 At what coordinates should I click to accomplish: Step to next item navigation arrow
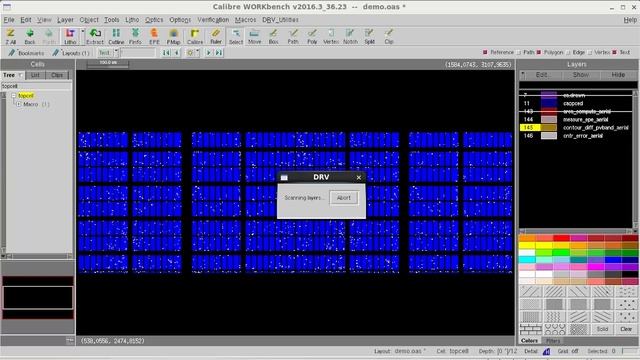[209, 53]
